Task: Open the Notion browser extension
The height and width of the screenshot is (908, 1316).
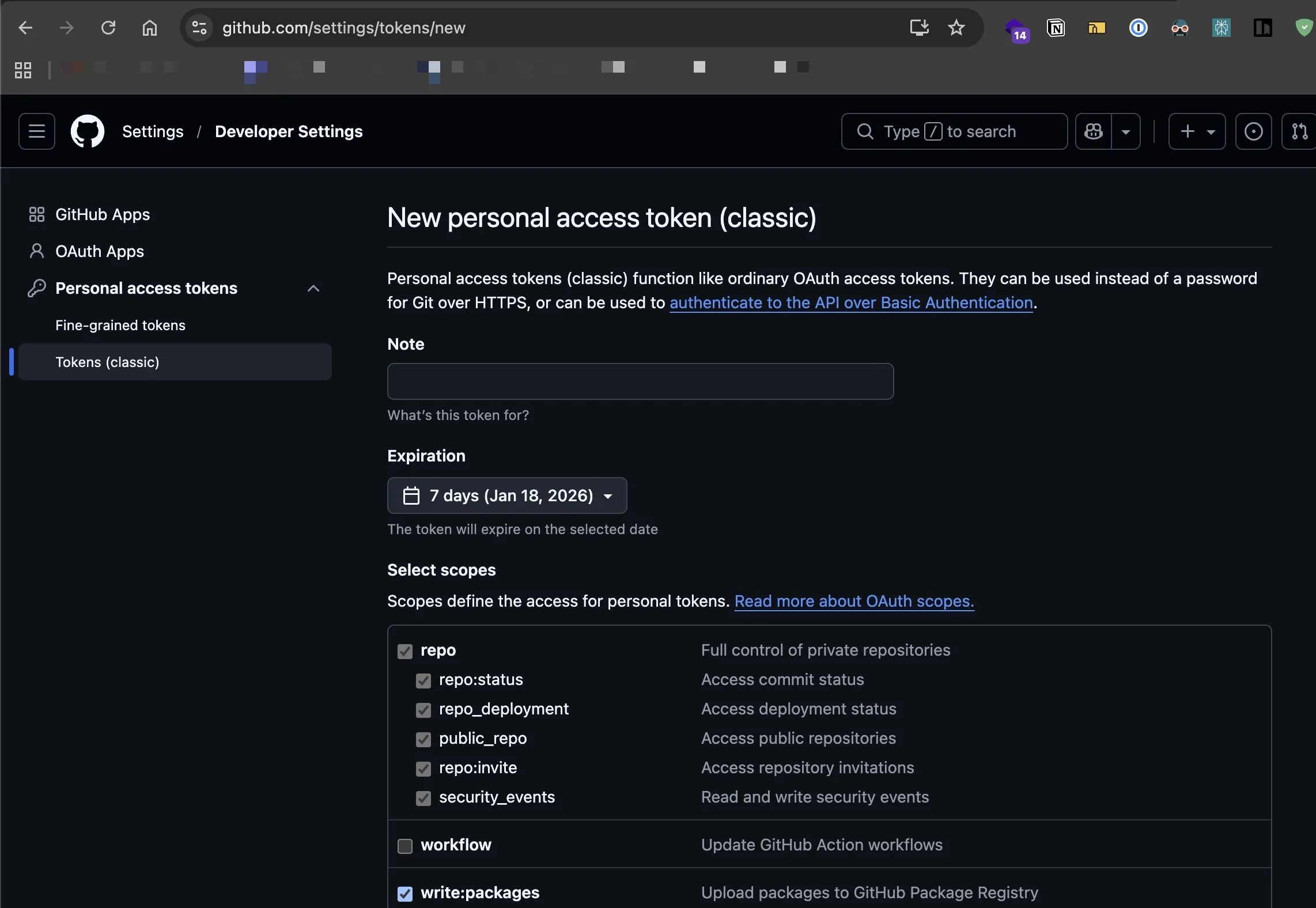Action: pos(1056,28)
